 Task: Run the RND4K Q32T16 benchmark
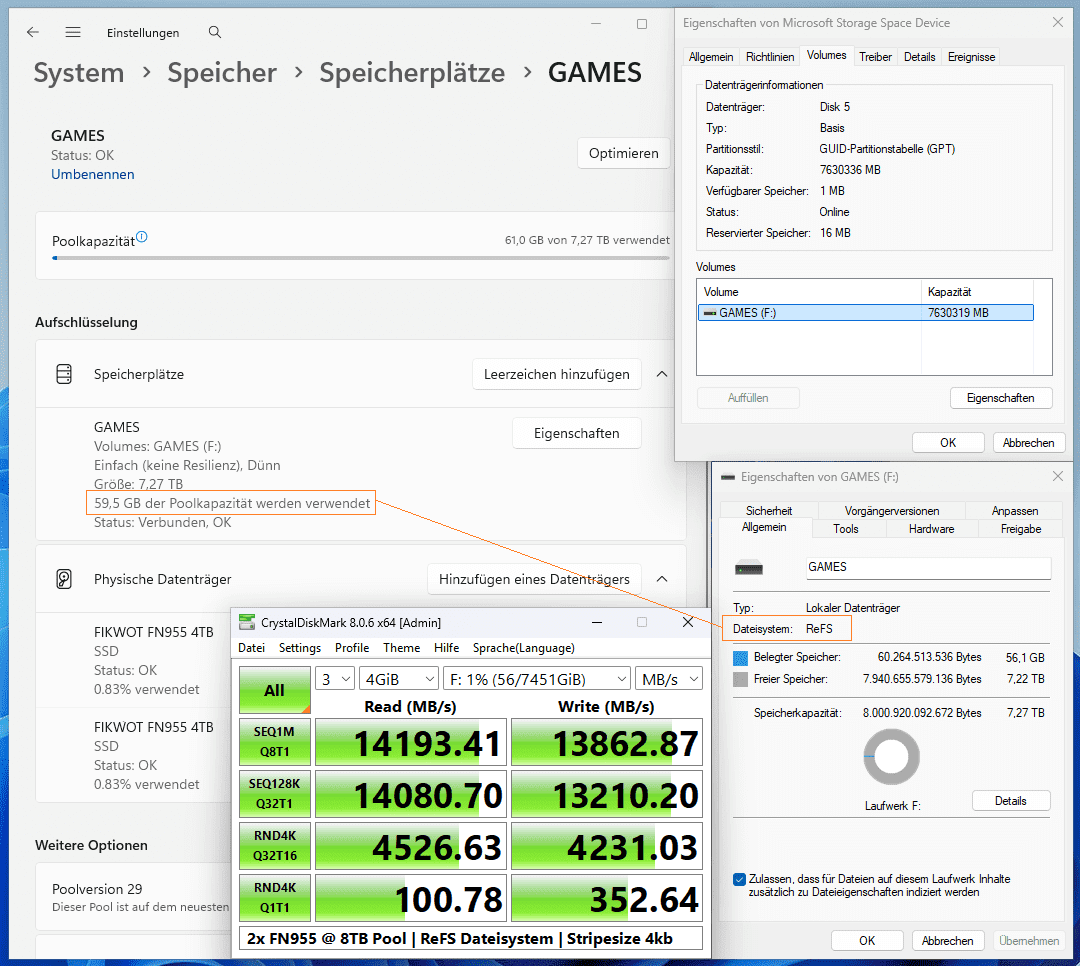(274, 845)
